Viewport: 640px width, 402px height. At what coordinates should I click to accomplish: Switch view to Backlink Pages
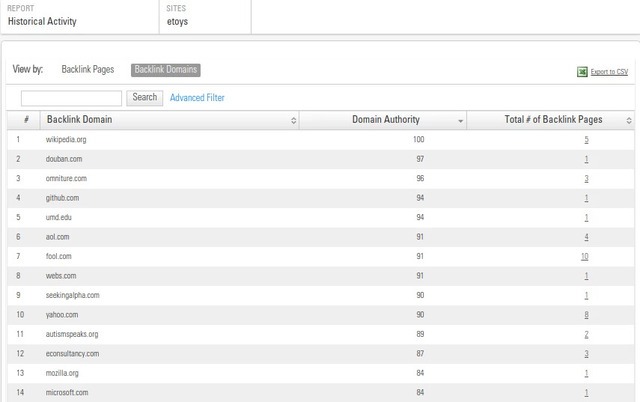click(88, 69)
